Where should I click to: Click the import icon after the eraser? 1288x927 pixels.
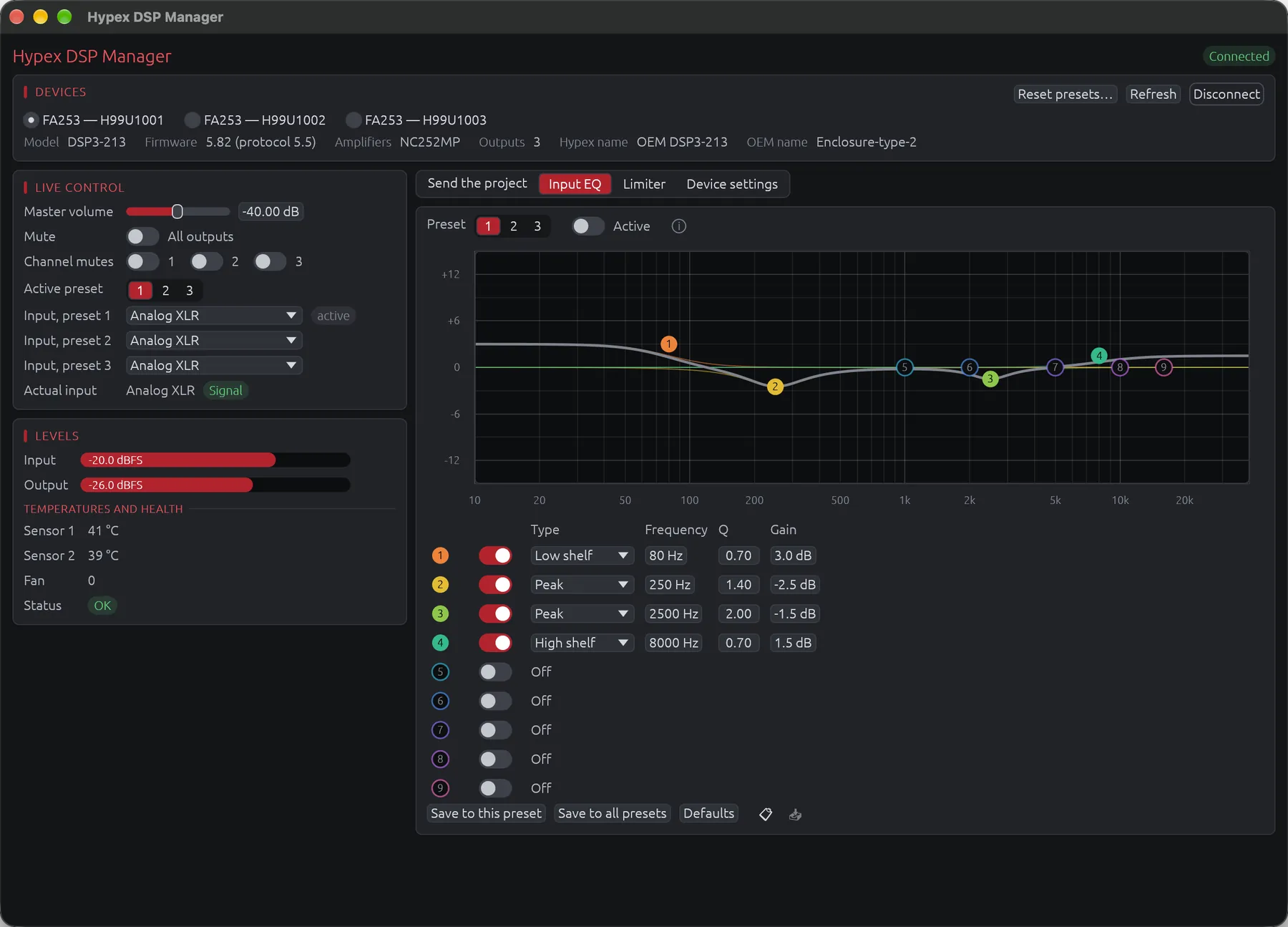pos(795,814)
